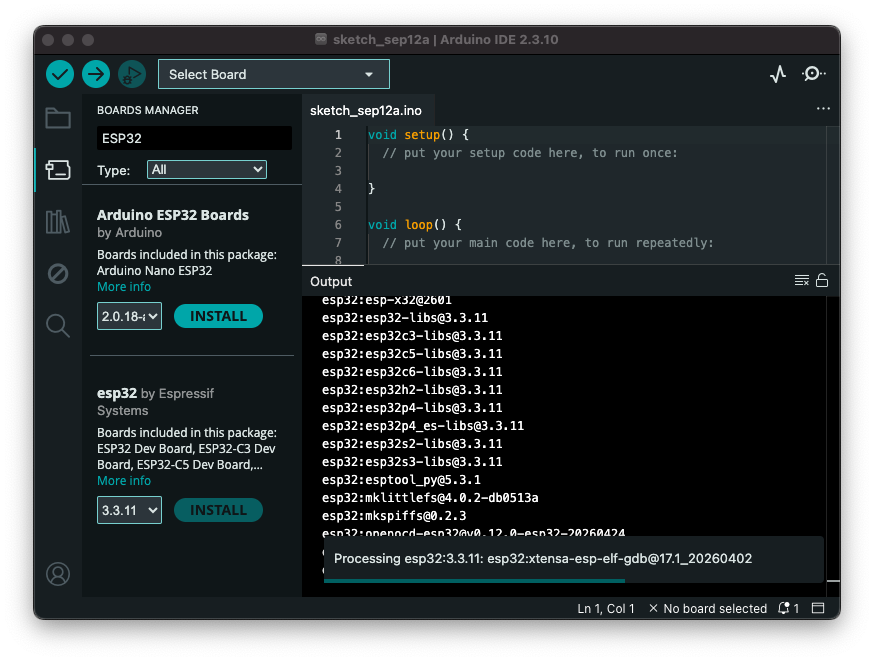The image size is (874, 661).
Task: Click the Arduino ESP32 Boards title
Action: point(173,215)
